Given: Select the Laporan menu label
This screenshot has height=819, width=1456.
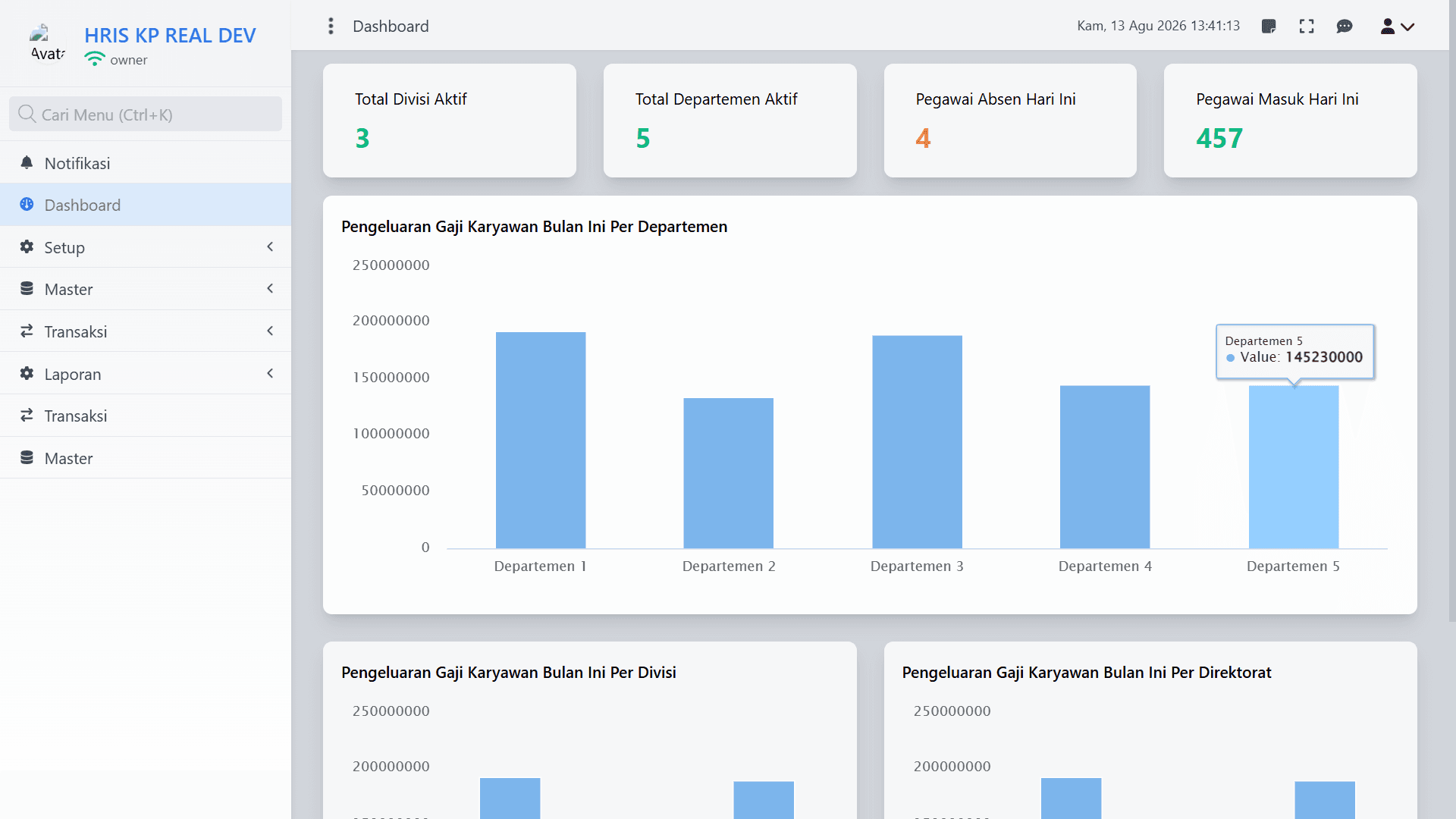Looking at the screenshot, I should pyautogui.click(x=73, y=375).
